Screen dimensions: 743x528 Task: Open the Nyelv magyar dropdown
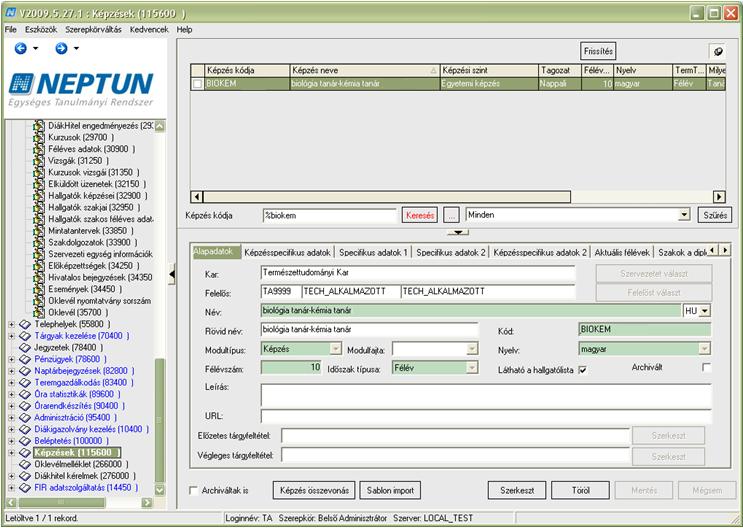tap(705, 349)
